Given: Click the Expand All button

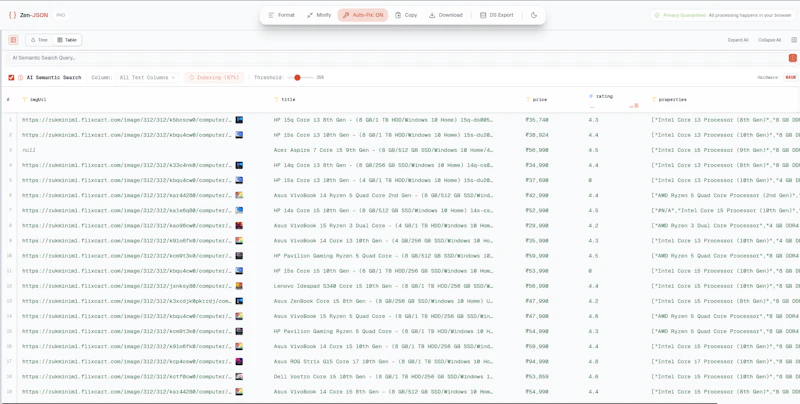Looking at the screenshot, I should click(x=738, y=40).
